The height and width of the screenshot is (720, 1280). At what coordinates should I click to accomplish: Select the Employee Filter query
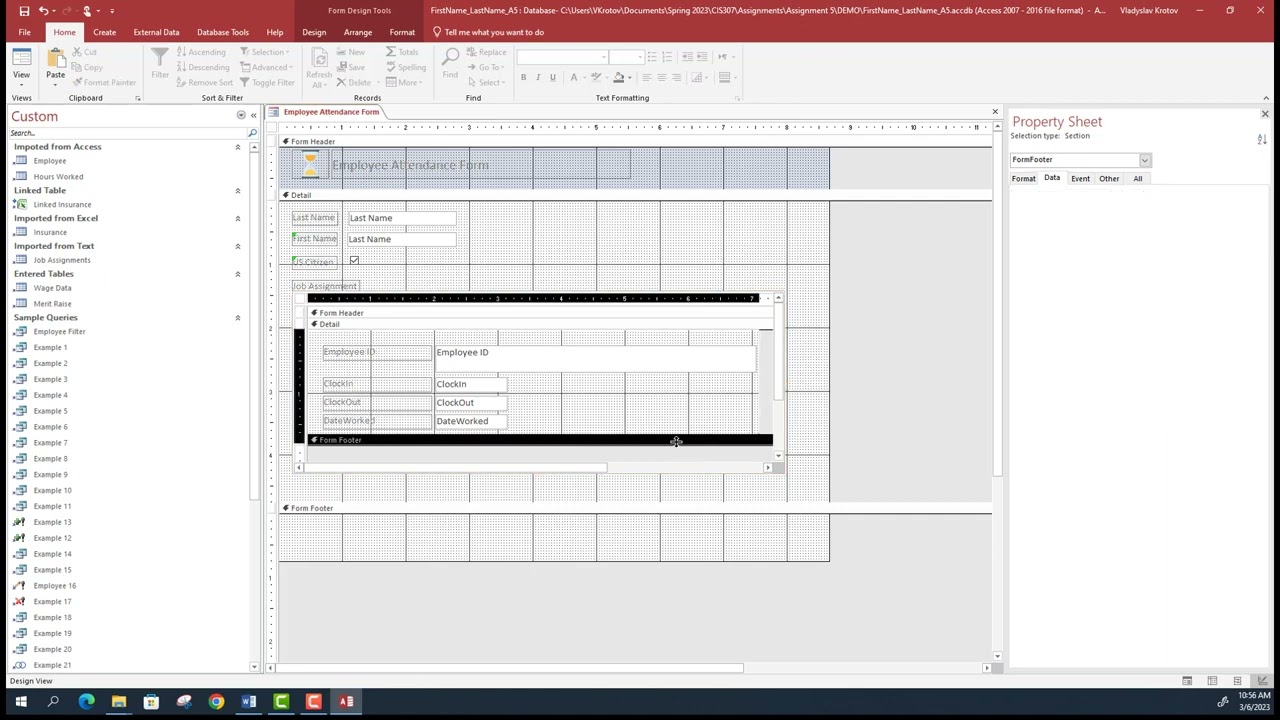click(59, 332)
